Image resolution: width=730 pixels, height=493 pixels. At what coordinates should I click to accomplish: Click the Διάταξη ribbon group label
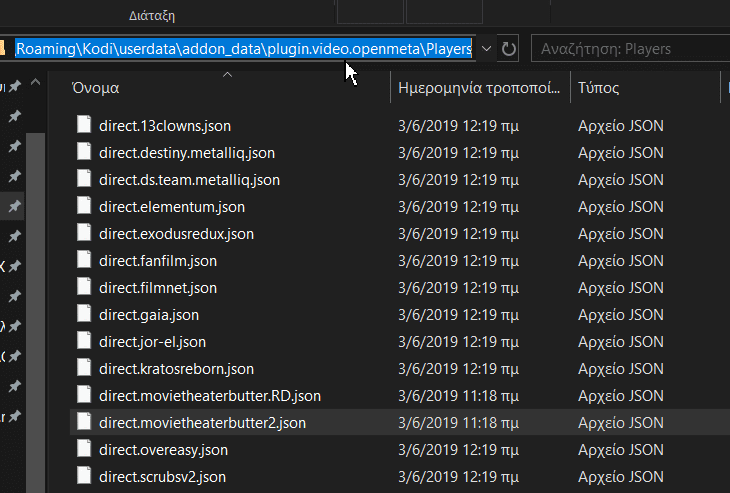coord(152,16)
